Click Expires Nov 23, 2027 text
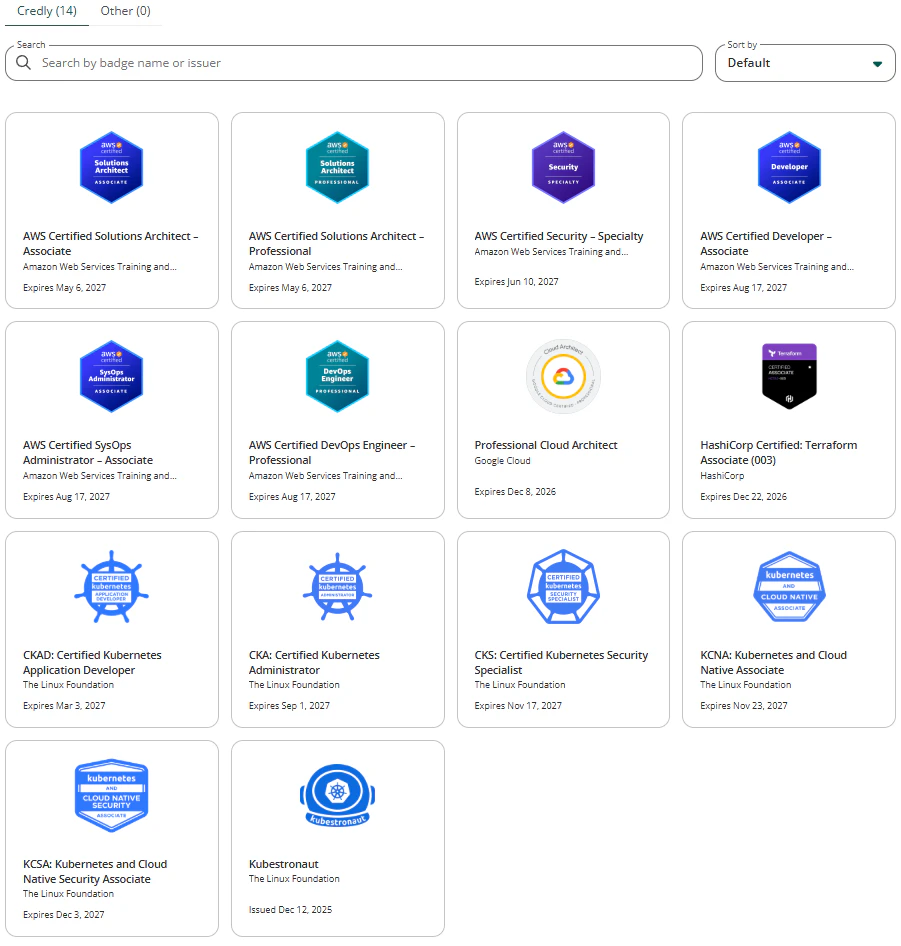This screenshot has width=901, height=946. tap(743, 705)
